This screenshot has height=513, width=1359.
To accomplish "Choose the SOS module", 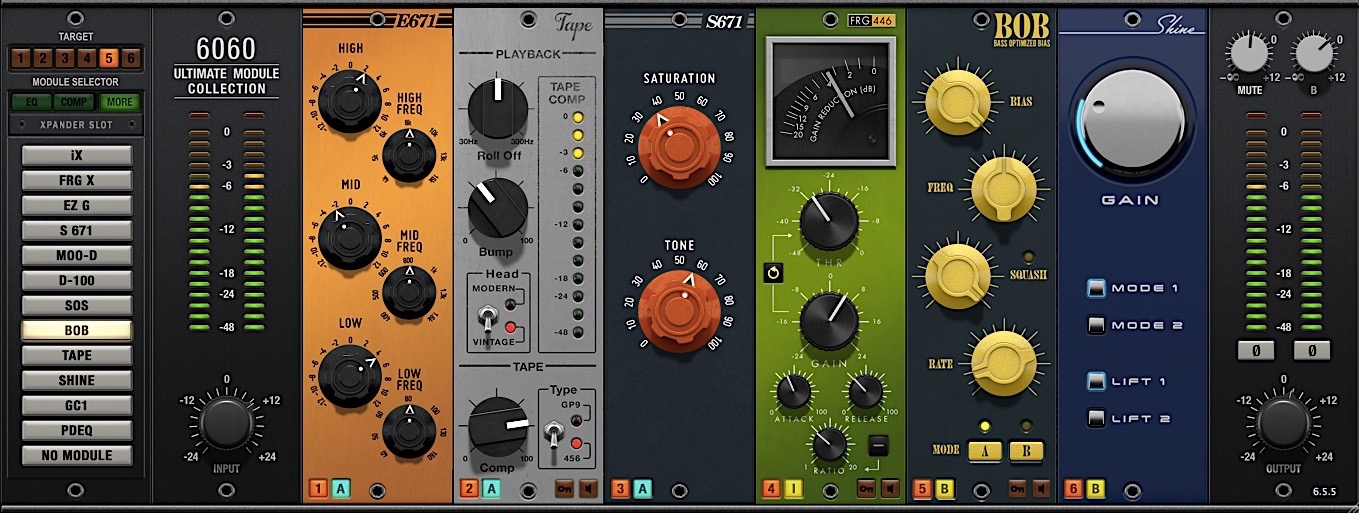I will 77,305.
